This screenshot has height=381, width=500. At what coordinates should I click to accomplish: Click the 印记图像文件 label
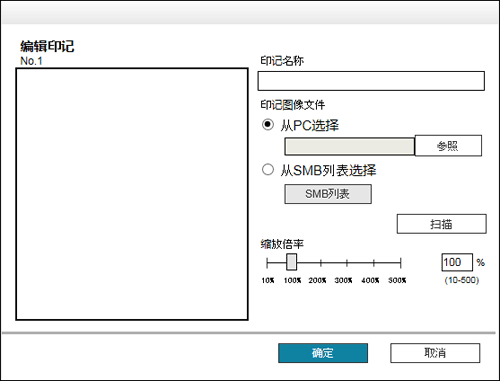(292, 105)
